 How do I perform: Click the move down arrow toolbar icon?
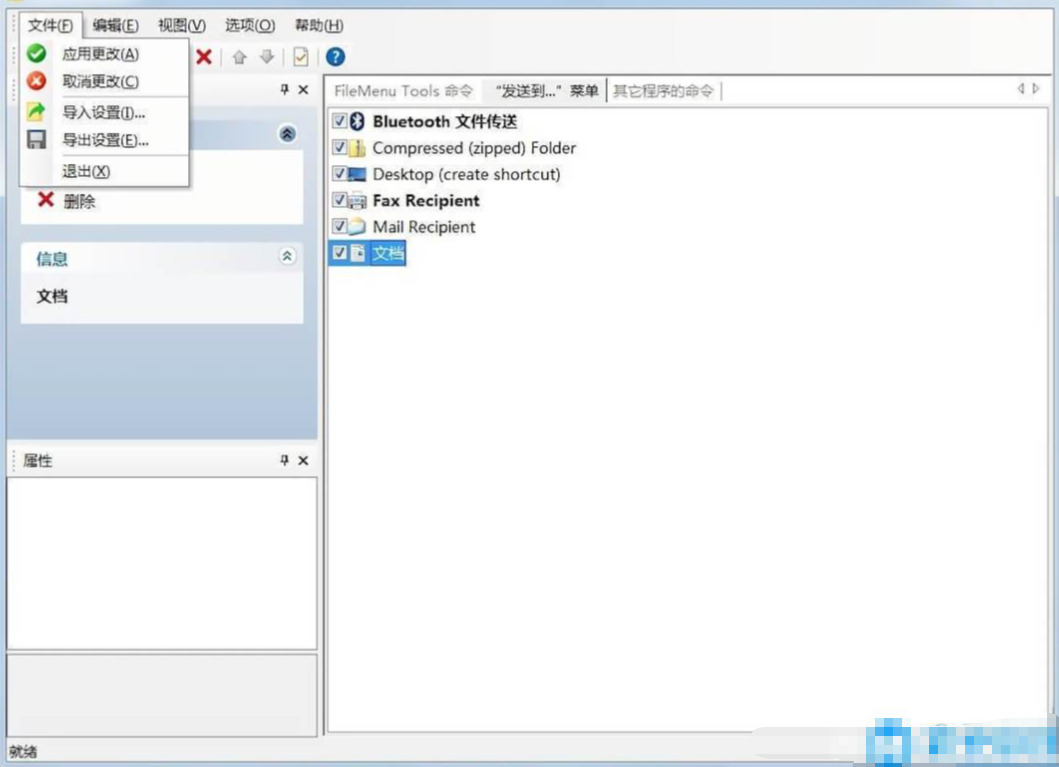pyautogui.click(x=267, y=57)
